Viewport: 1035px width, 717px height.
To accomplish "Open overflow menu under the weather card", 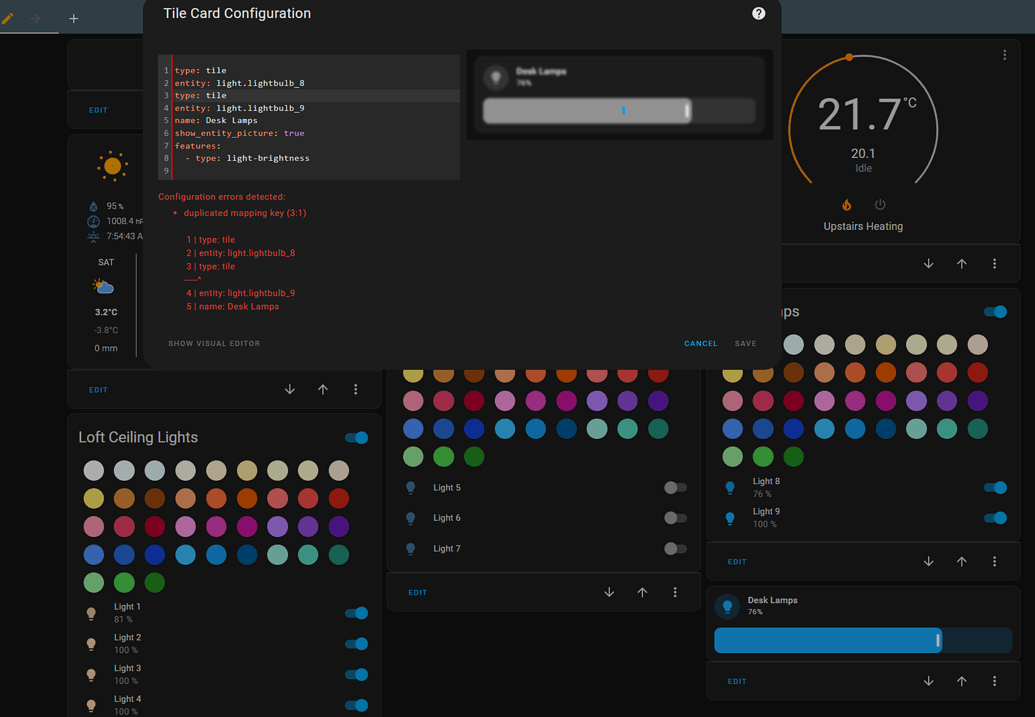I will [355, 390].
